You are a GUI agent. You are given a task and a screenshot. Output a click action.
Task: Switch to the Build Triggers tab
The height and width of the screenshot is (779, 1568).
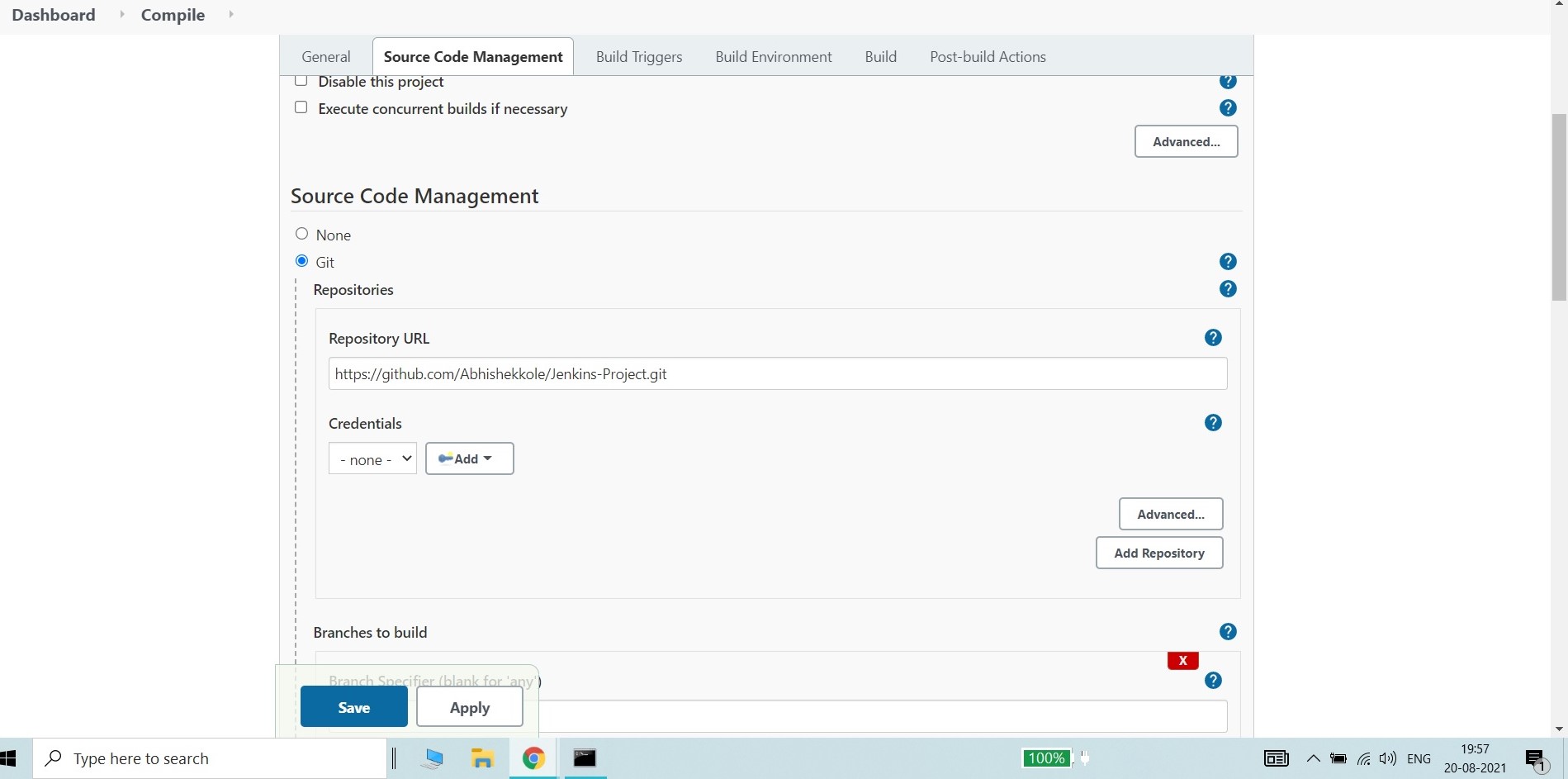tap(638, 56)
